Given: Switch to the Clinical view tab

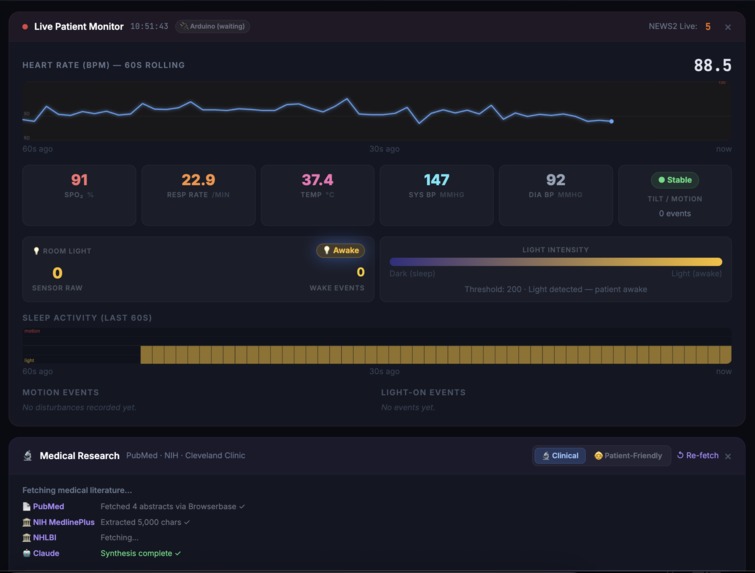Looking at the screenshot, I should point(560,456).
